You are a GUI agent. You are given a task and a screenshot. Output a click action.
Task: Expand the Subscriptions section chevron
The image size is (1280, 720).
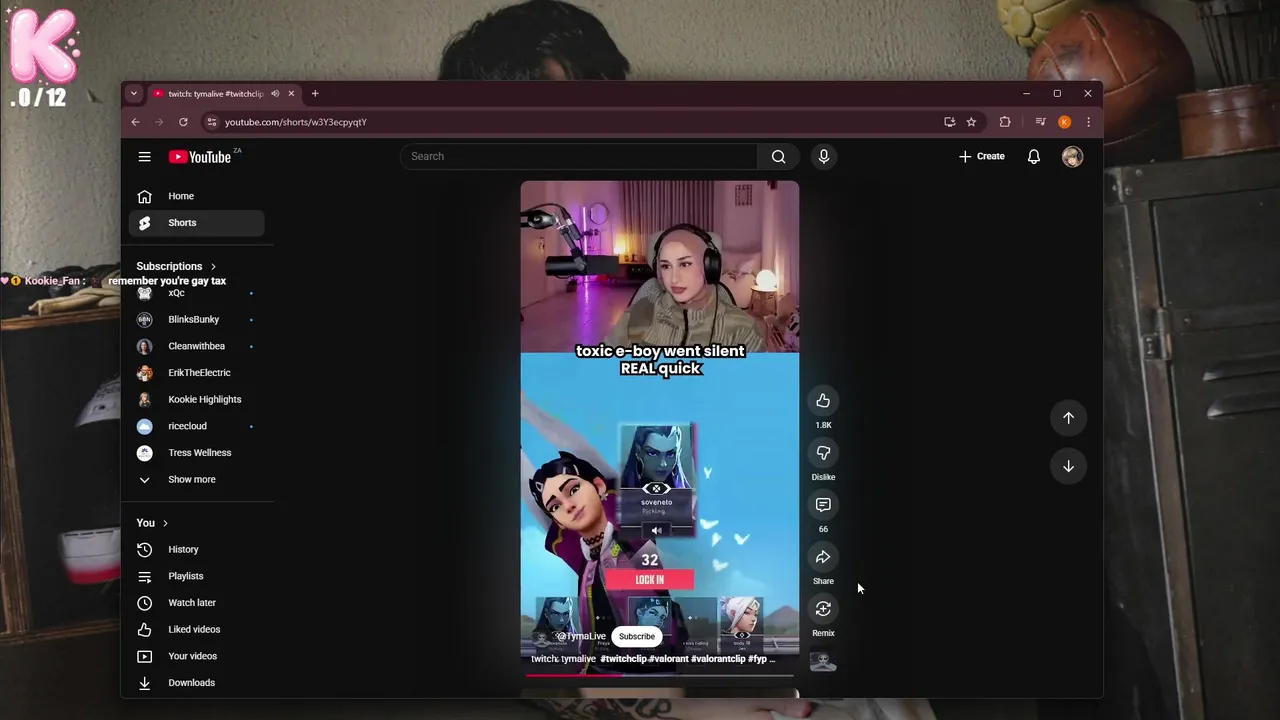tap(213, 266)
